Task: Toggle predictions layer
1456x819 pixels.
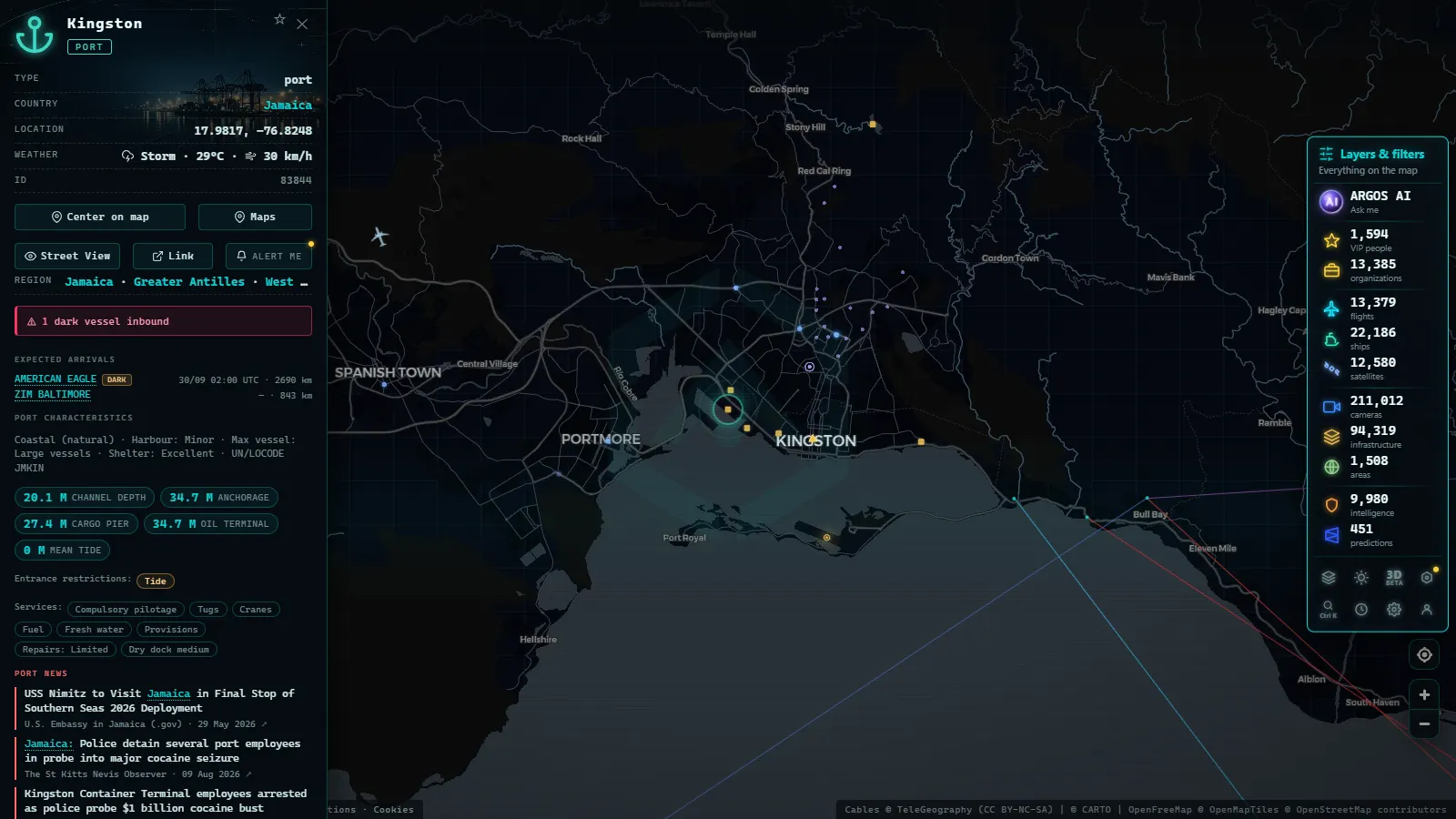Action: tap(1377, 535)
